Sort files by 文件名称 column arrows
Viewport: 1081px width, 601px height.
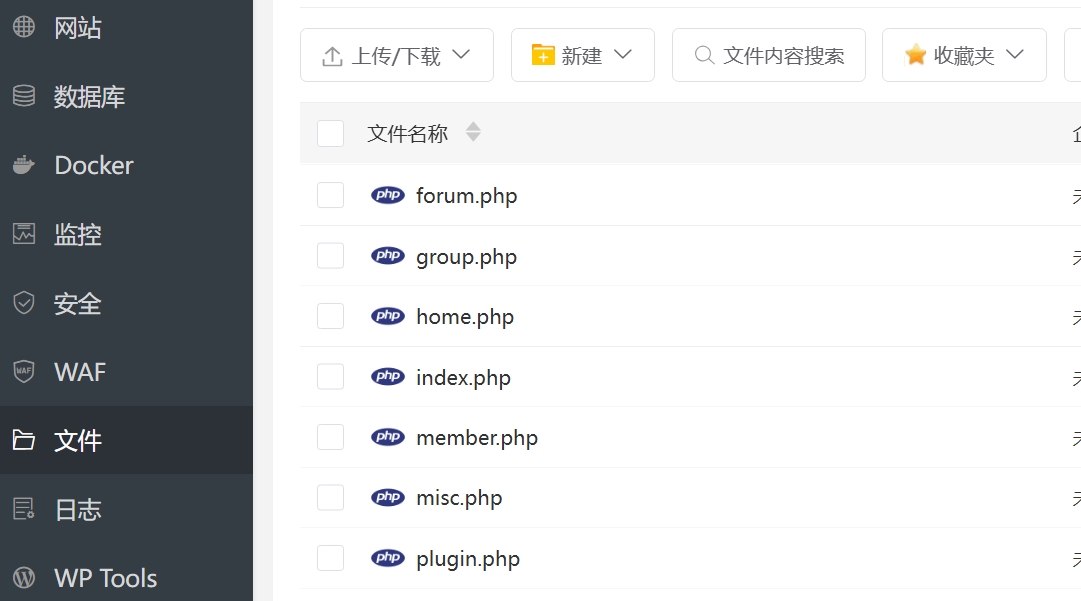click(473, 132)
